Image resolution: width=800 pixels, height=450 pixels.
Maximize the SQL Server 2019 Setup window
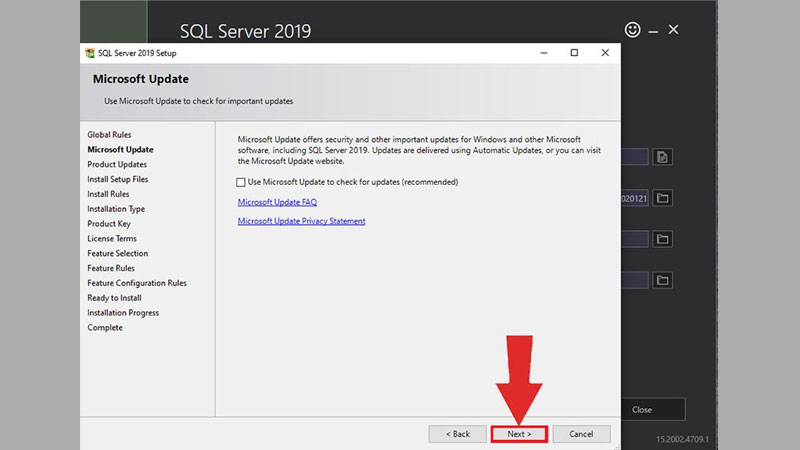tap(574, 53)
